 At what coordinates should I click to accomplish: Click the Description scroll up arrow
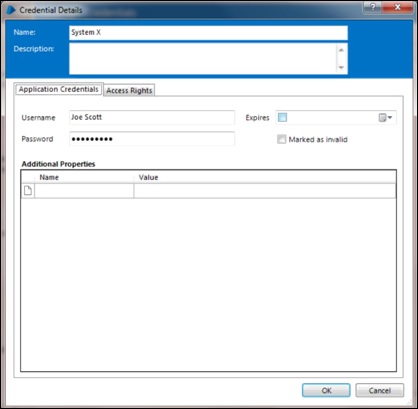341,50
